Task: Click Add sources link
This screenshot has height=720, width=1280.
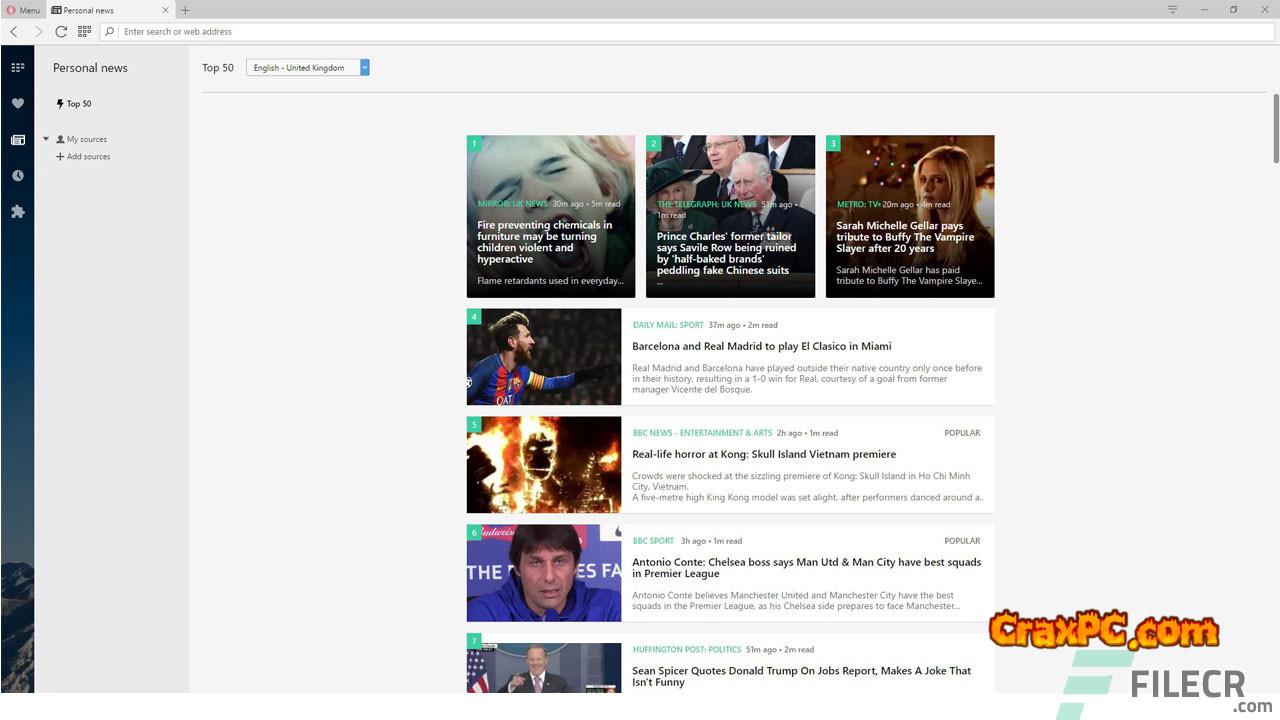Action: pyautogui.click(x=88, y=157)
